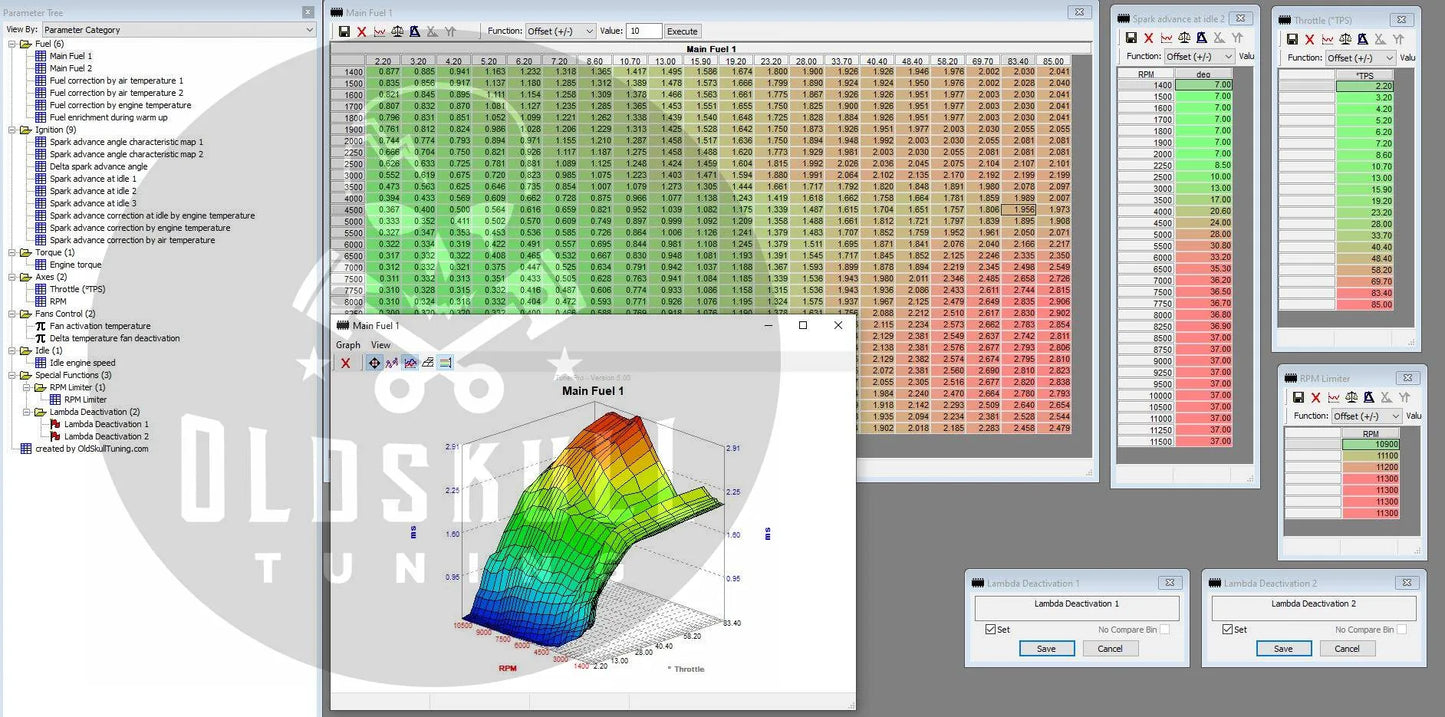Toggle the Set checkbox in Lambda Deactivation 1
1445x717 pixels.
click(x=990, y=630)
